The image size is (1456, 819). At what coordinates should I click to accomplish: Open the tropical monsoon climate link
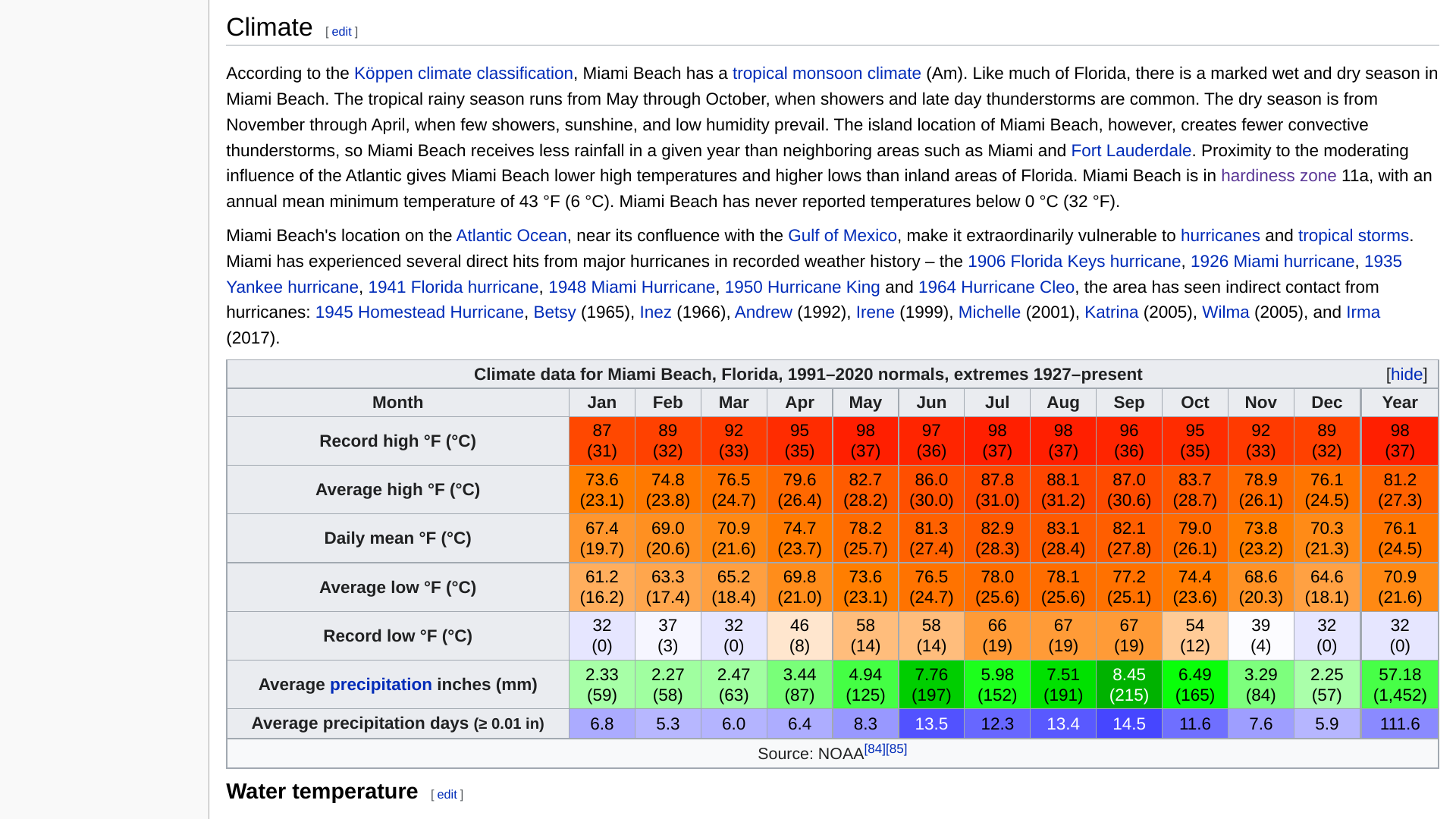(827, 74)
